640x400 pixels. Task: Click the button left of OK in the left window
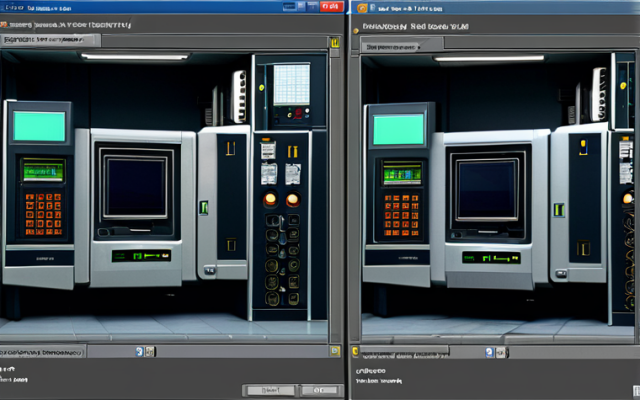(269, 390)
